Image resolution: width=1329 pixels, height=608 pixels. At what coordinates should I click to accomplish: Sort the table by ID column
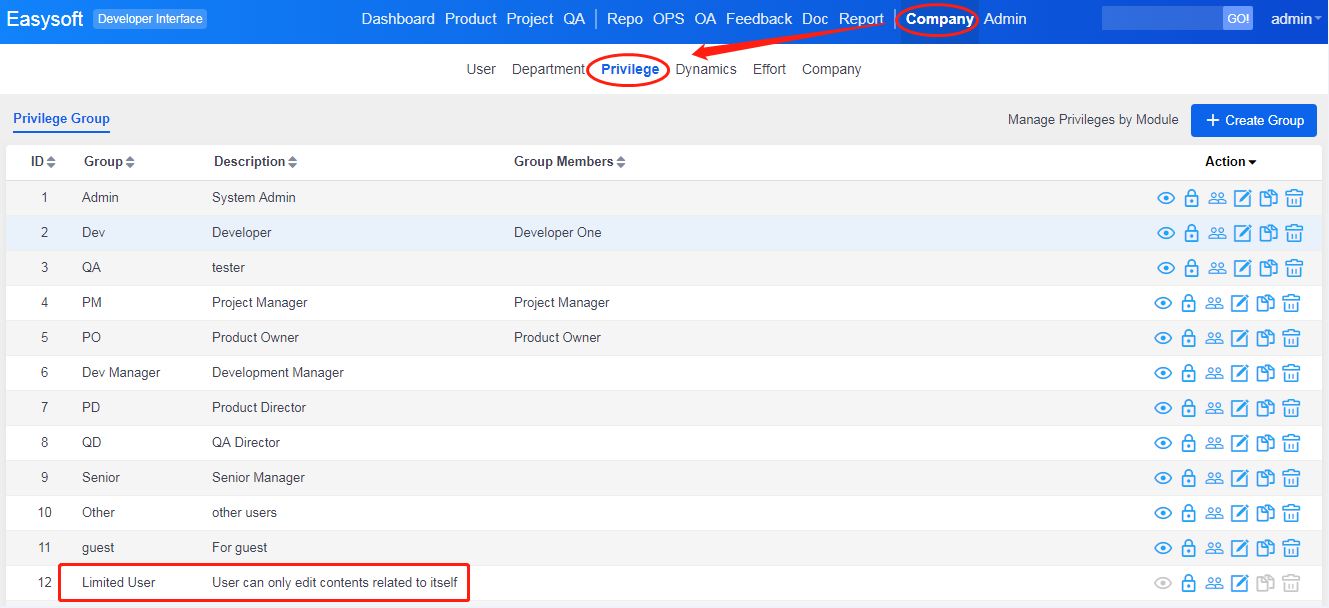pos(43,162)
